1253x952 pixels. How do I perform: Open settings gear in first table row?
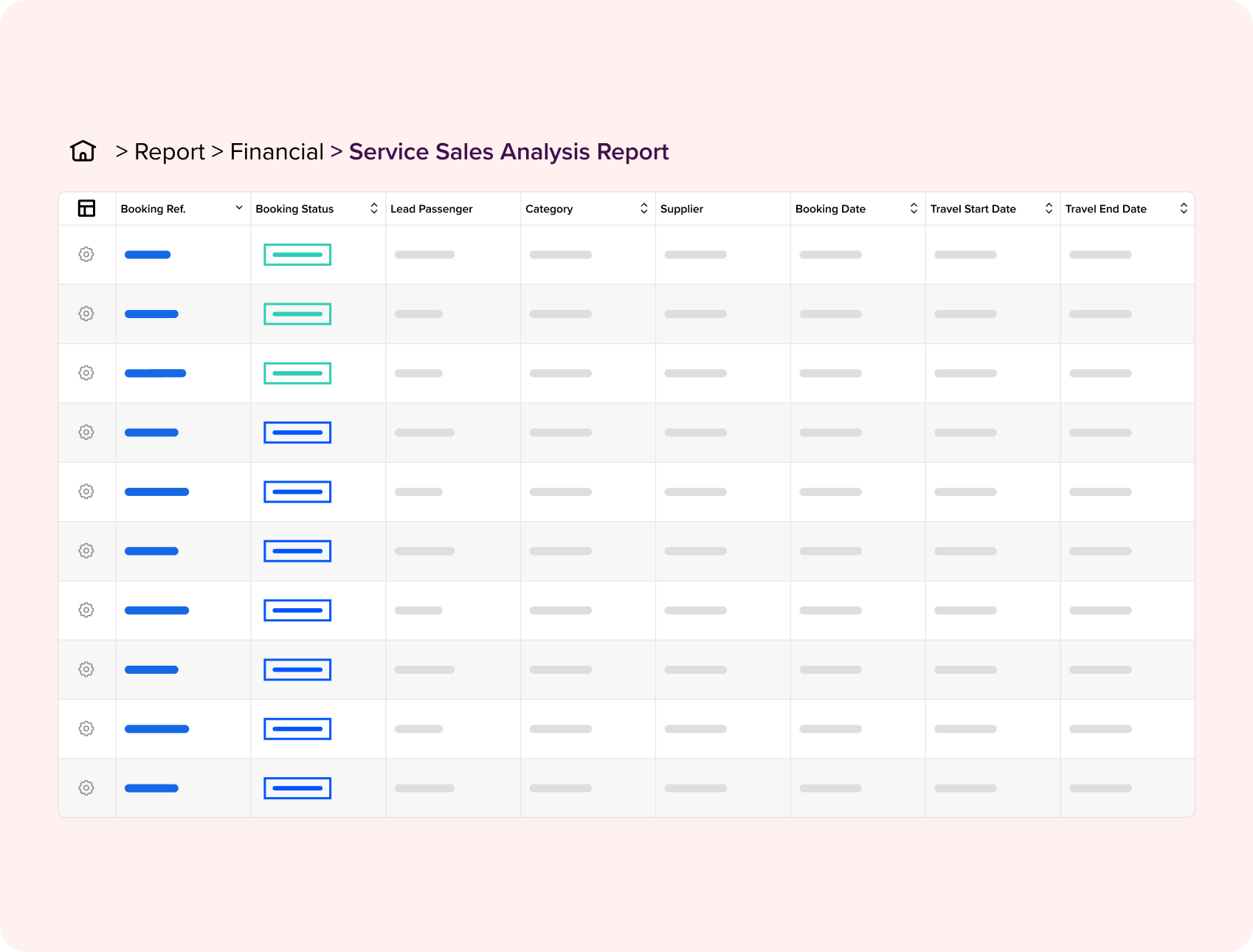[x=86, y=255]
